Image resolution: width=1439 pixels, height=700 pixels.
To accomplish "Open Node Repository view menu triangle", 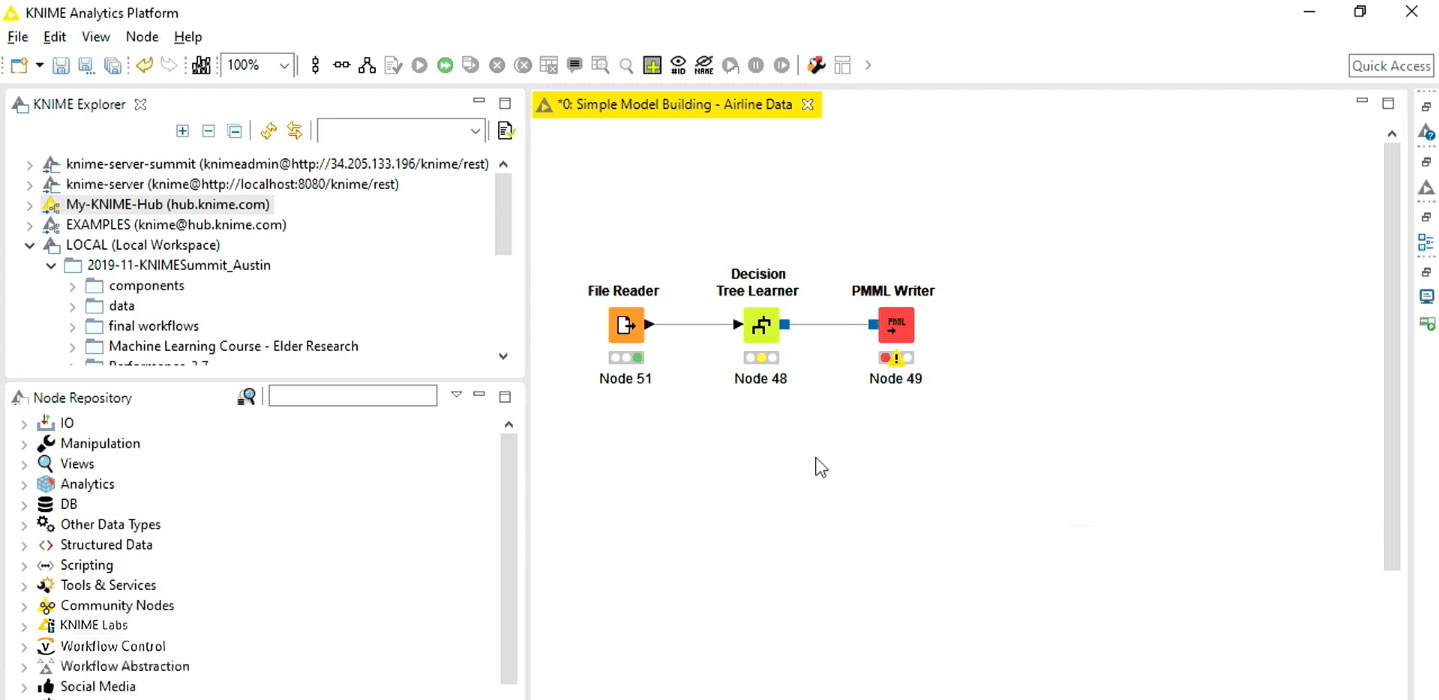I will [456, 395].
